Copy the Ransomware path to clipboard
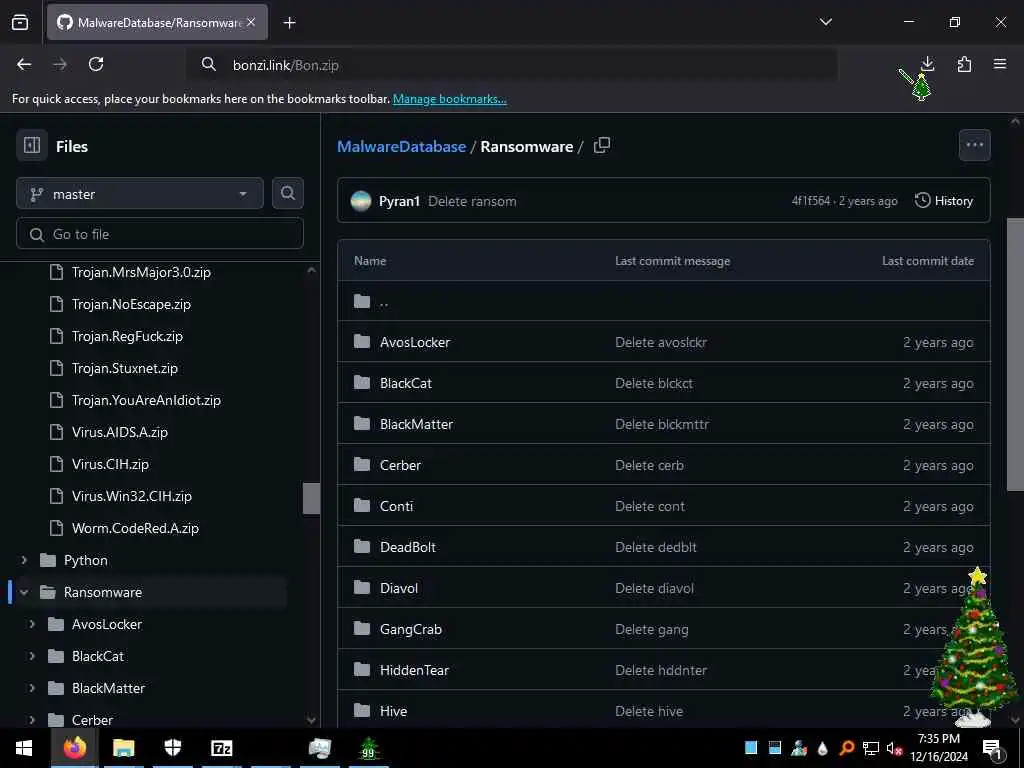Image resolution: width=1024 pixels, height=768 pixels. coord(601,146)
